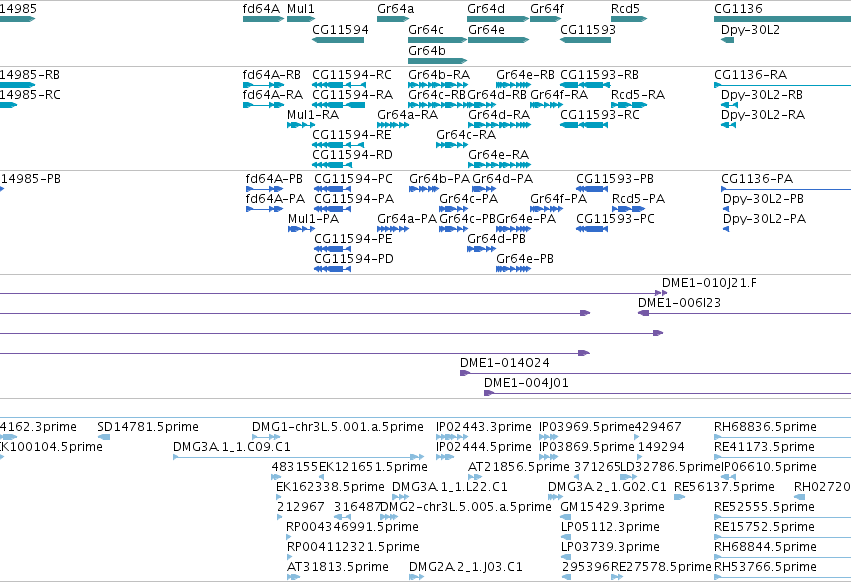851x582 pixels.
Task: Select EST LP05112.3prime
Action: 566,537
